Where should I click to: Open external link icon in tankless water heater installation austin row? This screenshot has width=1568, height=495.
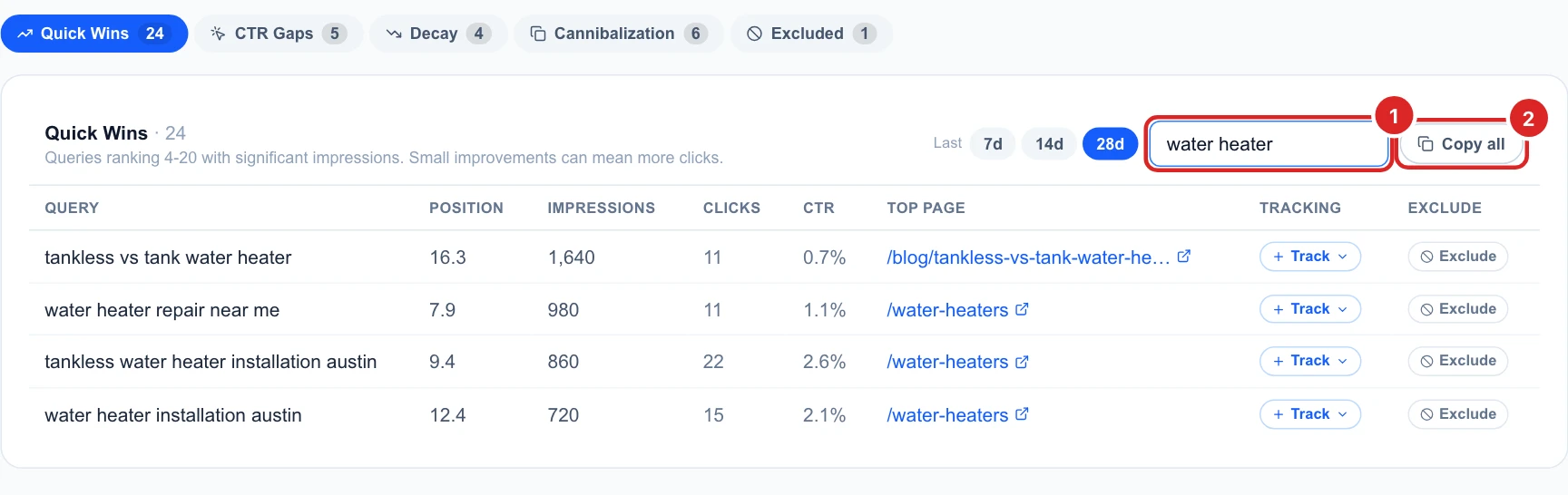[x=1022, y=362]
